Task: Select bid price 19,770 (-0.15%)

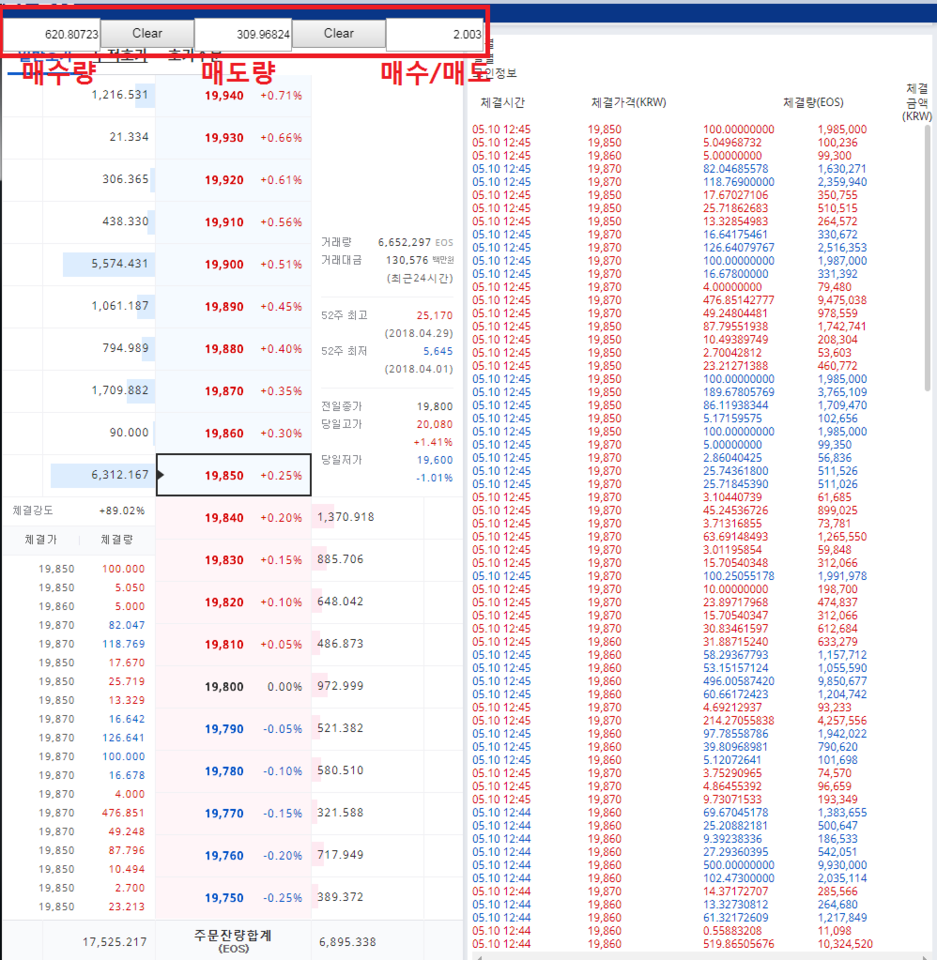Action: (x=234, y=814)
